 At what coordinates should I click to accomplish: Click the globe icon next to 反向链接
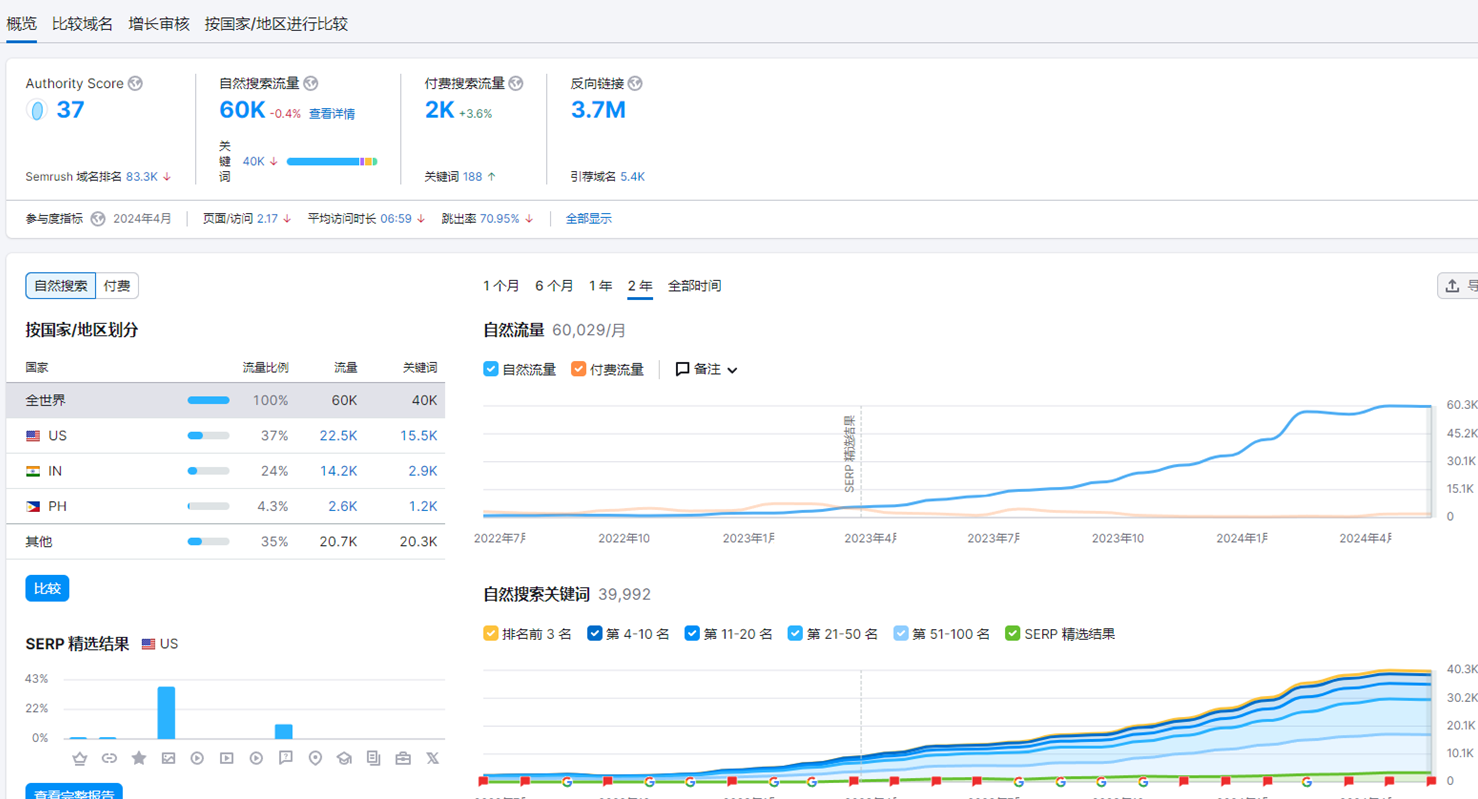(x=635, y=84)
